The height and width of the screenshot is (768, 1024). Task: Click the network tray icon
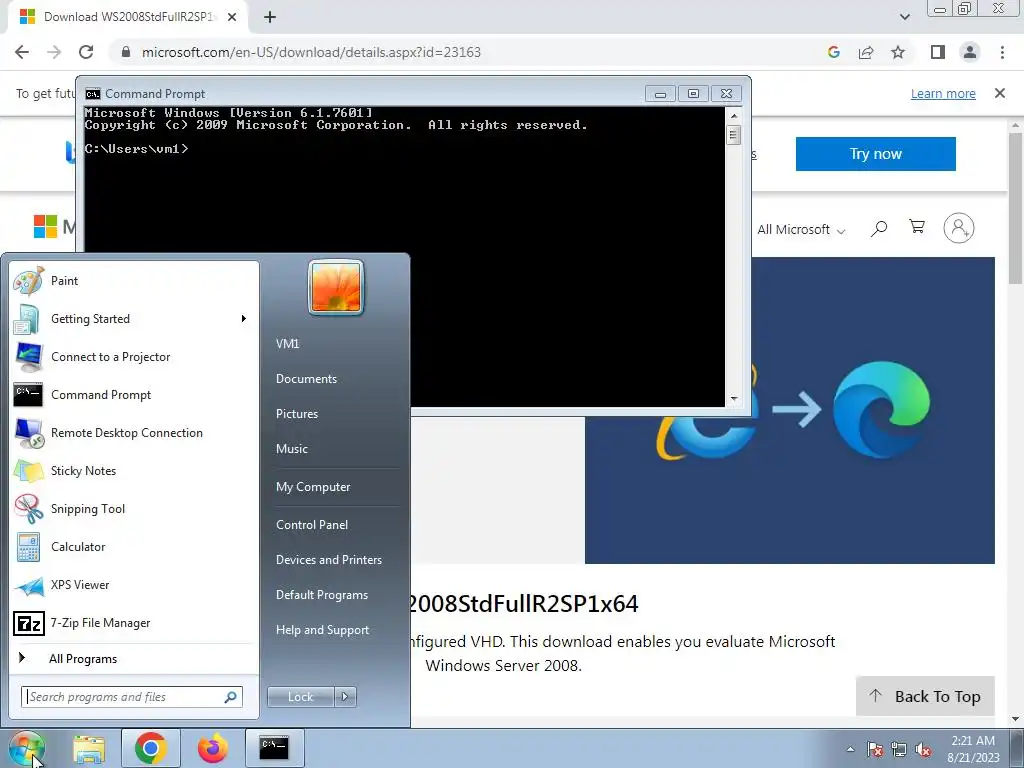(x=899, y=749)
